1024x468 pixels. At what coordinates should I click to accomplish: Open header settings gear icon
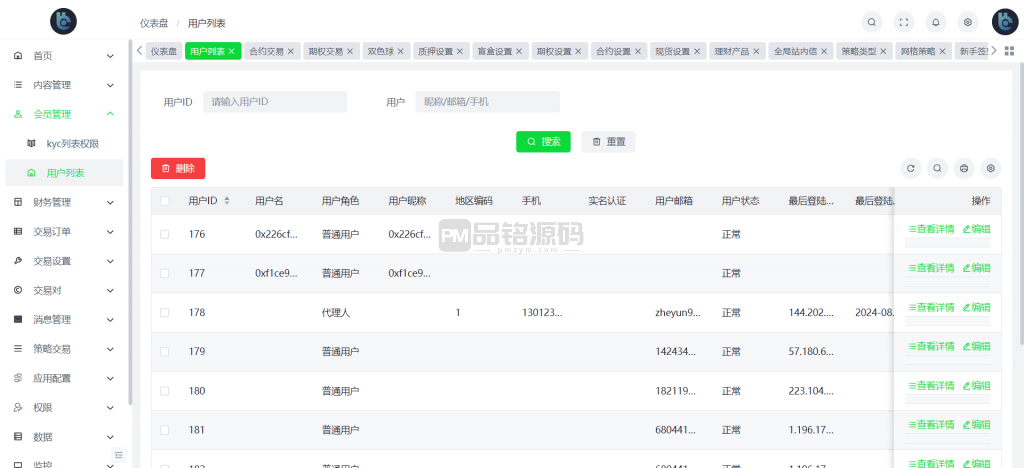point(968,22)
